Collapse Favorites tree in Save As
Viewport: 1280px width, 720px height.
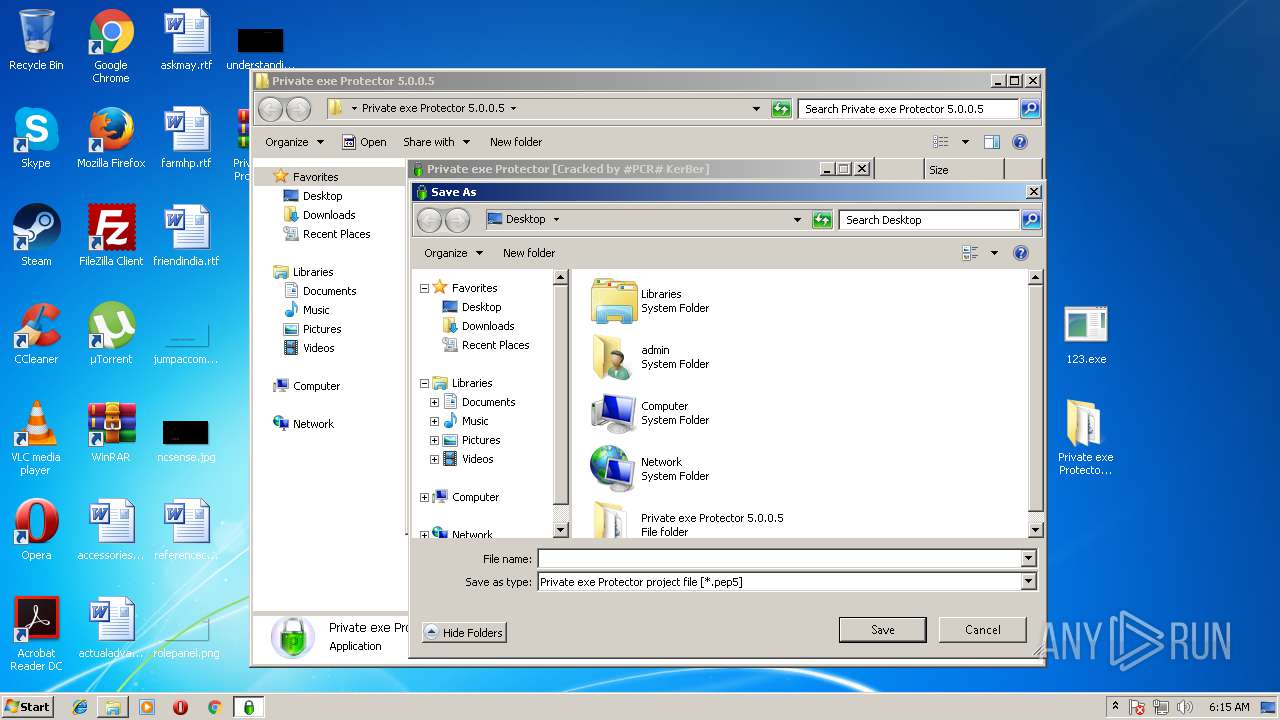424,288
